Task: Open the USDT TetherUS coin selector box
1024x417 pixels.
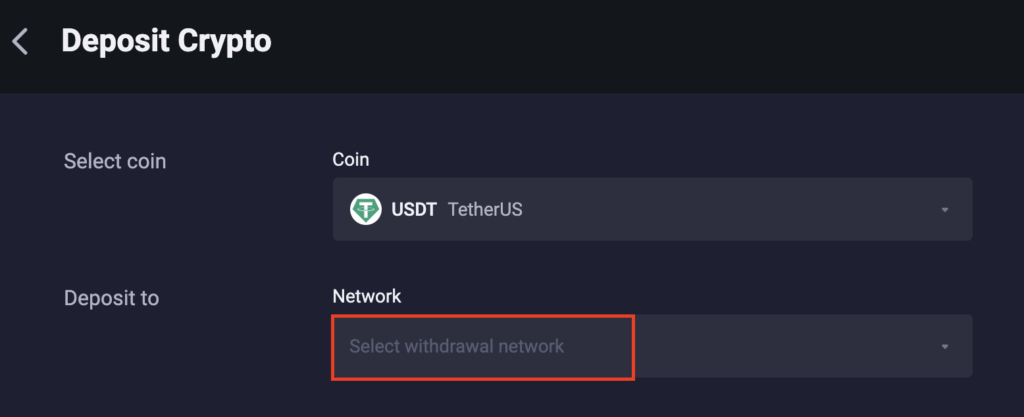Action: 652,209
